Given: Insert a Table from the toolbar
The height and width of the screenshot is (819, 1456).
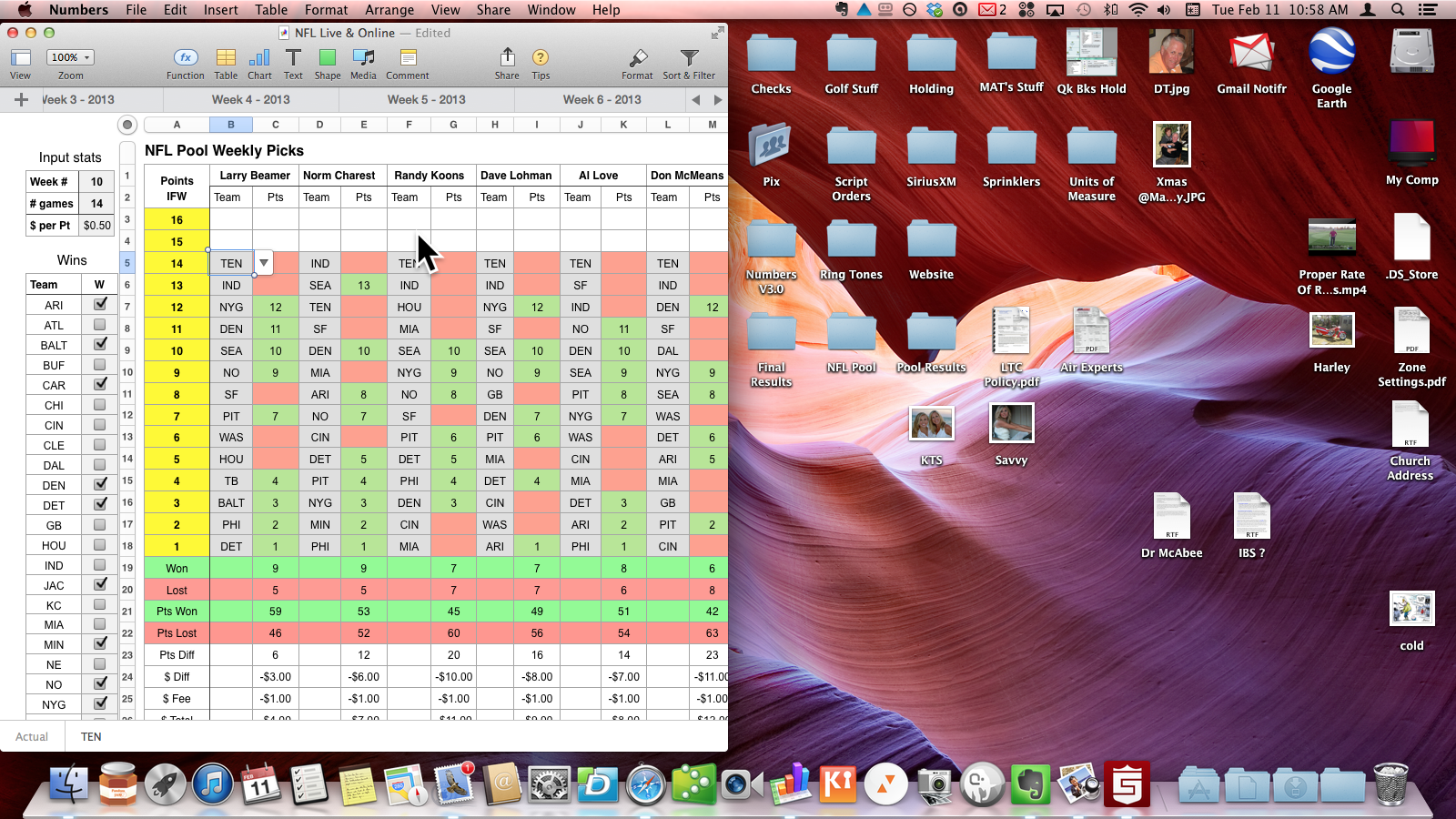Looking at the screenshot, I should coord(226,58).
